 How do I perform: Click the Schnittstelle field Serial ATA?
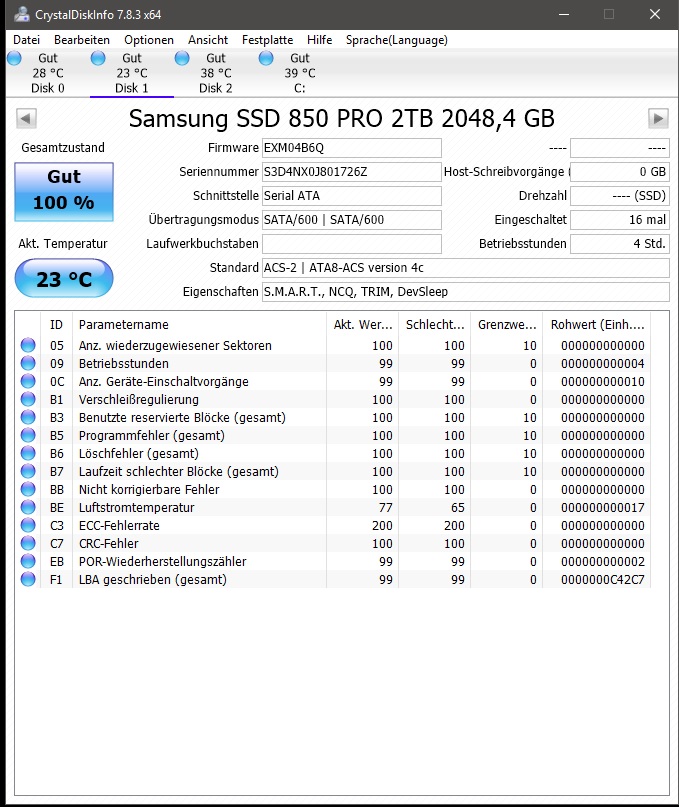pyautogui.click(x=352, y=196)
